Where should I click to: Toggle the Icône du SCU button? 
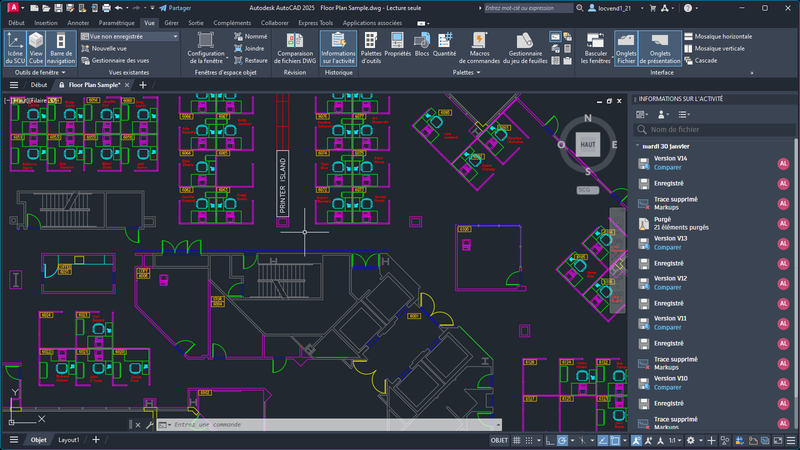(15, 48)
